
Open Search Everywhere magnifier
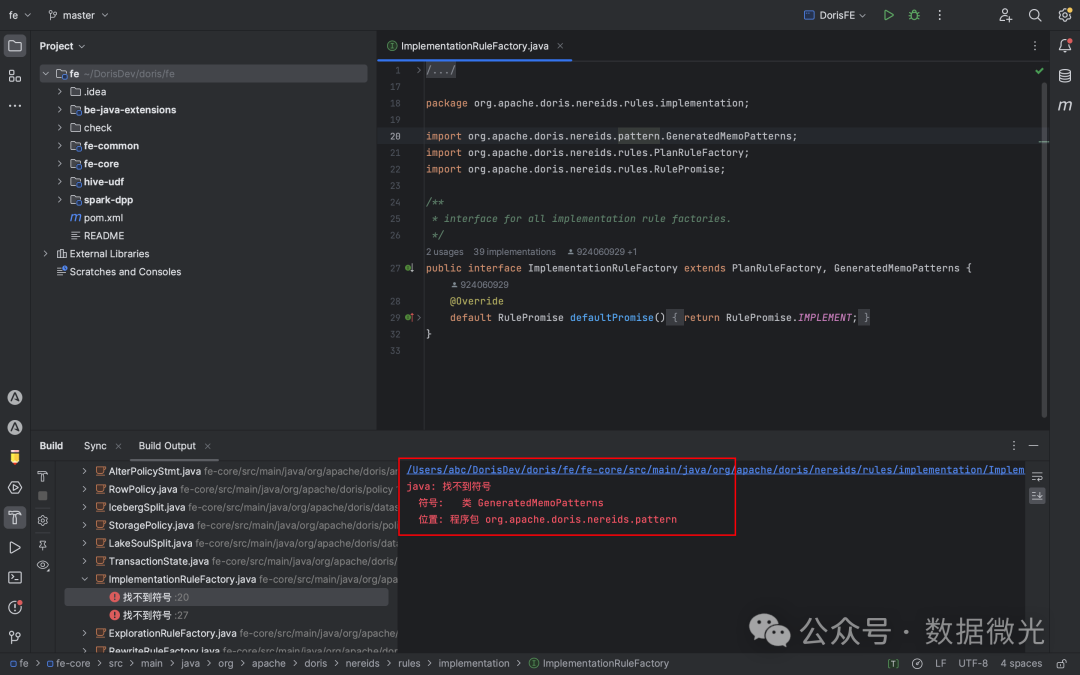pyautogui.click(x=1035, y=15)
